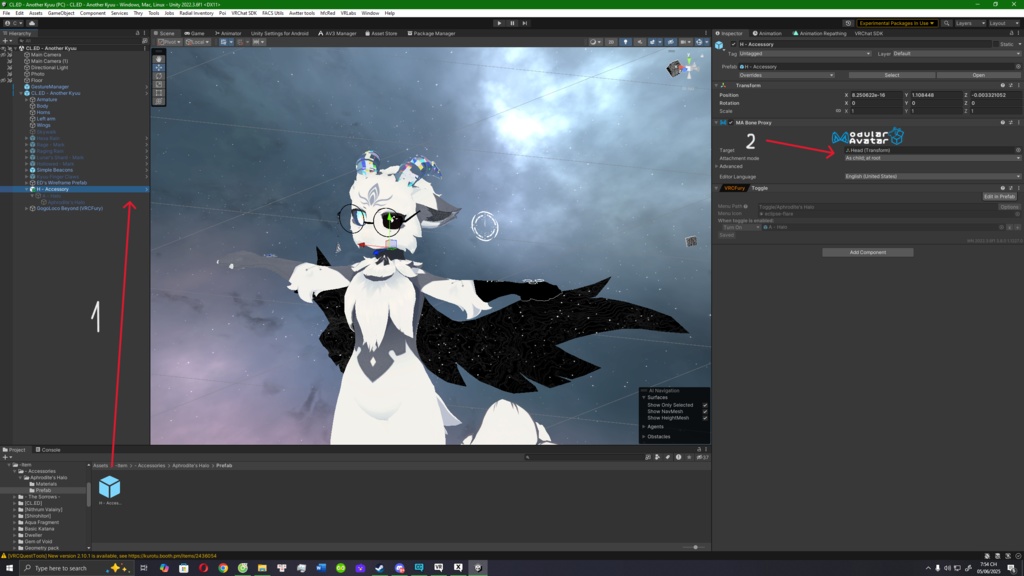Image resolution: width=1024 pixels, height=576 pixels.
Task: Open the Pivot handle position dropdown
Action: tap(169, 42)
